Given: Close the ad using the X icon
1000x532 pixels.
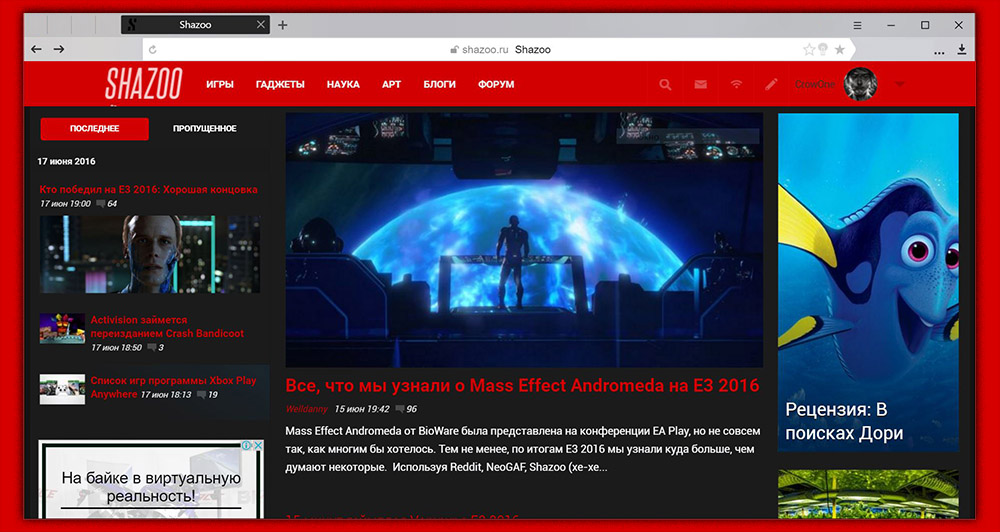Looking at the screenshot, I should [259, 445].
